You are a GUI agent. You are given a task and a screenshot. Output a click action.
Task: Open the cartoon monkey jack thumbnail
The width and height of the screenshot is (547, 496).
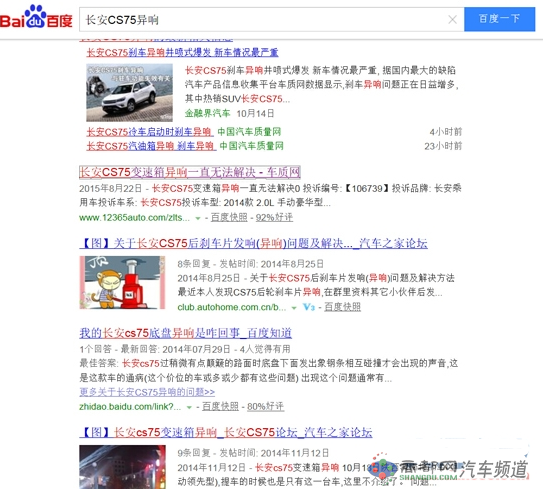point(122,283)
